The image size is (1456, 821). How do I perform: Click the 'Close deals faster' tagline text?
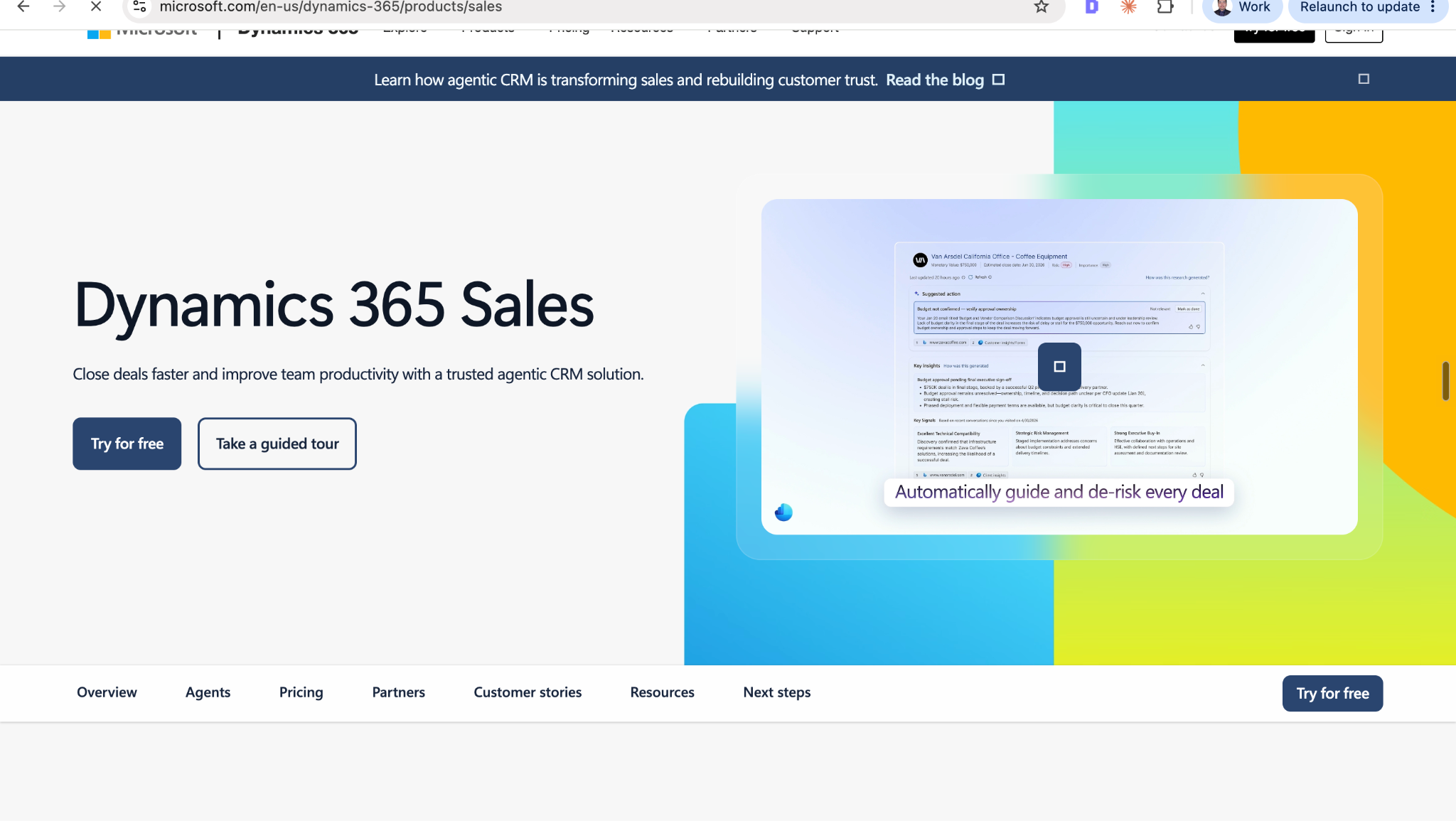point(358,374)
